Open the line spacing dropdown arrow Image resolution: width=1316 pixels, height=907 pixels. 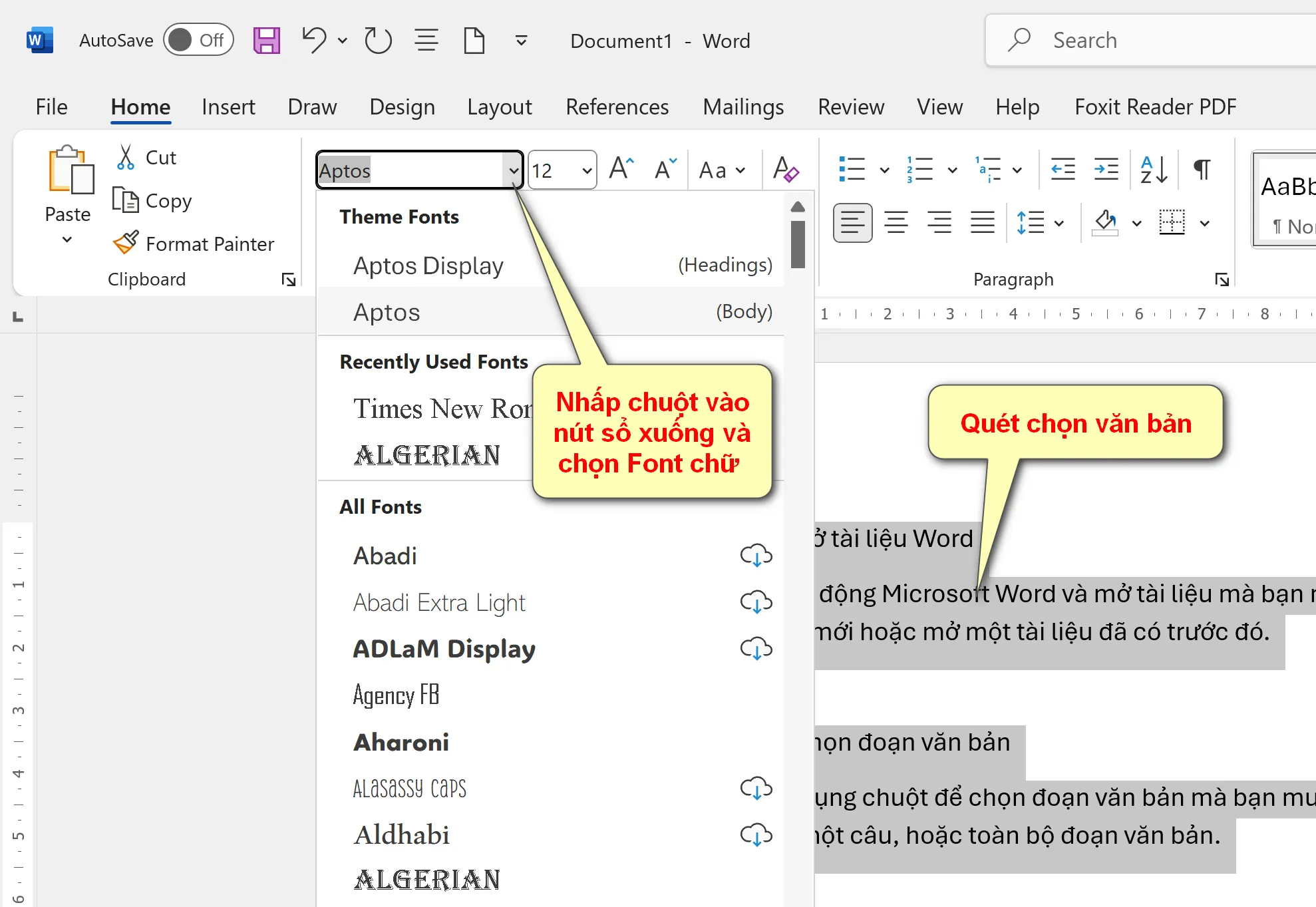click(1059, 224)
